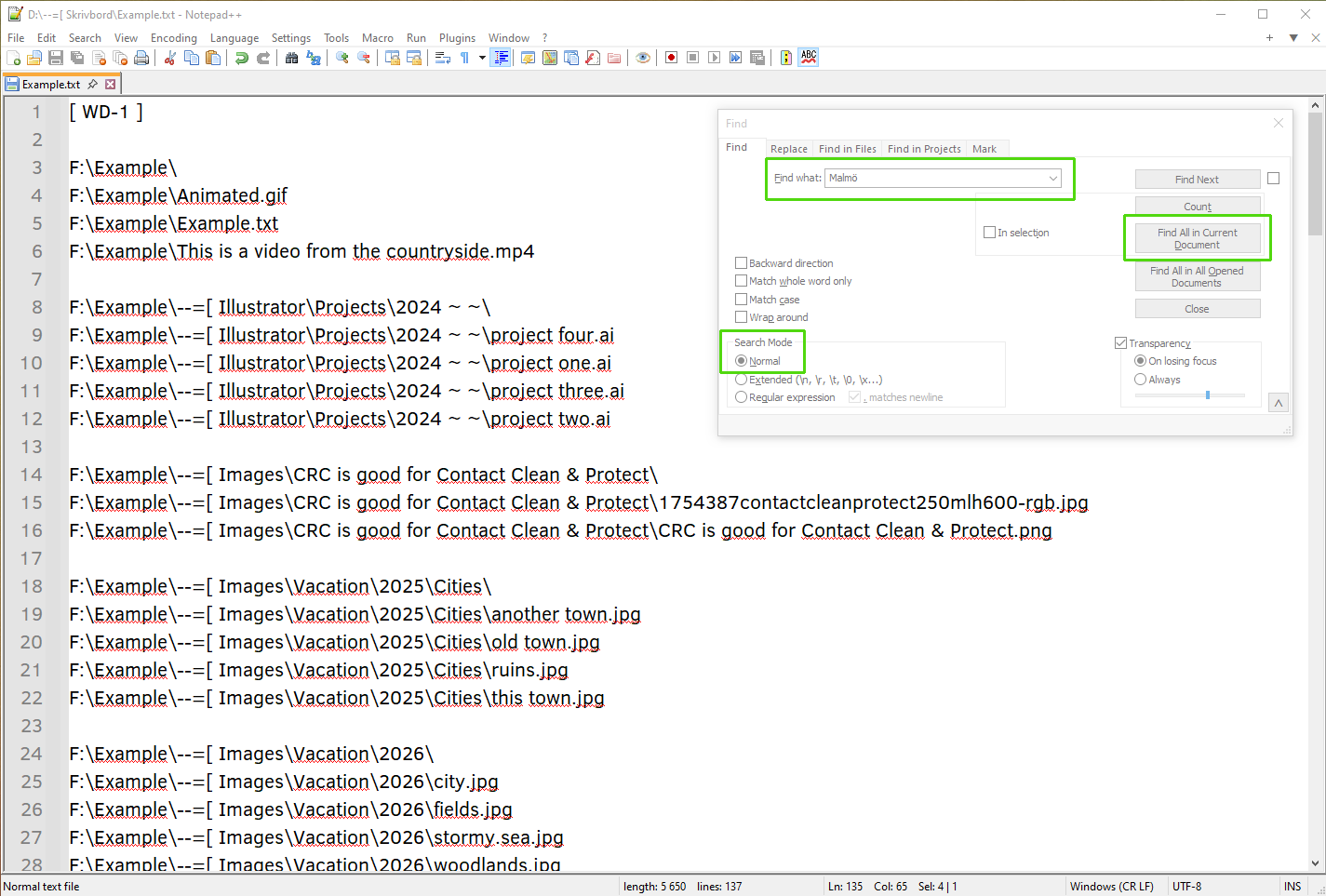Image resolution: width=1326 pixels, height=896 pixels.
Task: Zoom out using the magnifier minus icon
Action: tap(364, 58)
